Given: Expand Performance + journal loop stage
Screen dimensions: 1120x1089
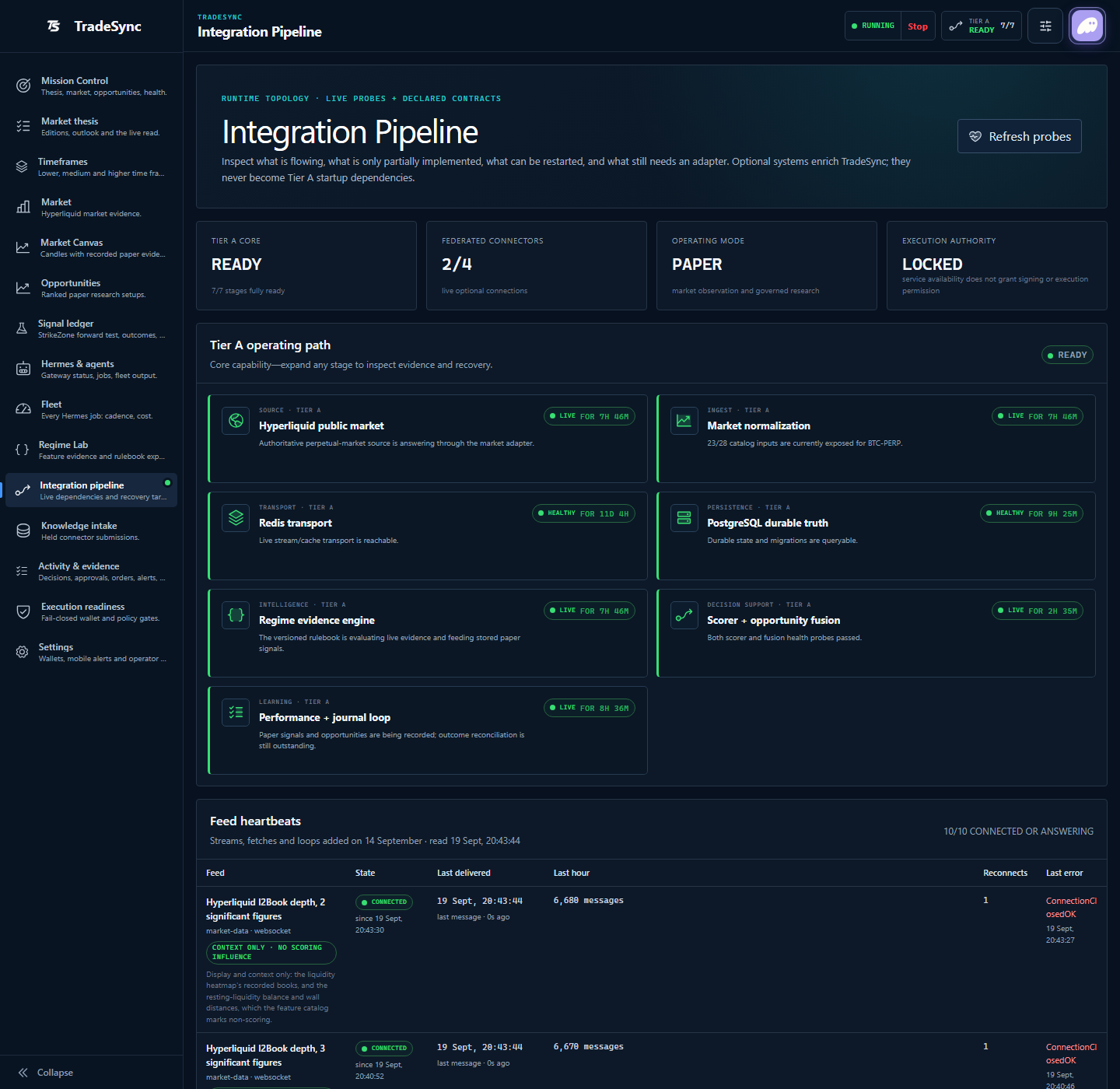Looking at the screenshot, I should click(x=428, y=730).
